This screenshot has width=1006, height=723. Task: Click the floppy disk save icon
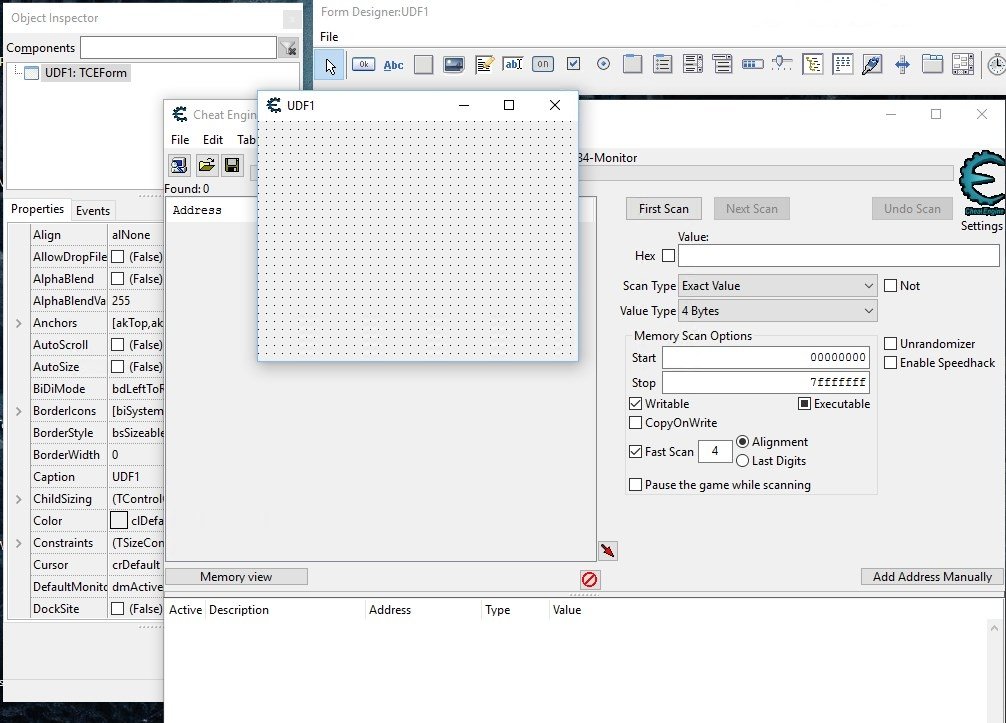(232, 165)
